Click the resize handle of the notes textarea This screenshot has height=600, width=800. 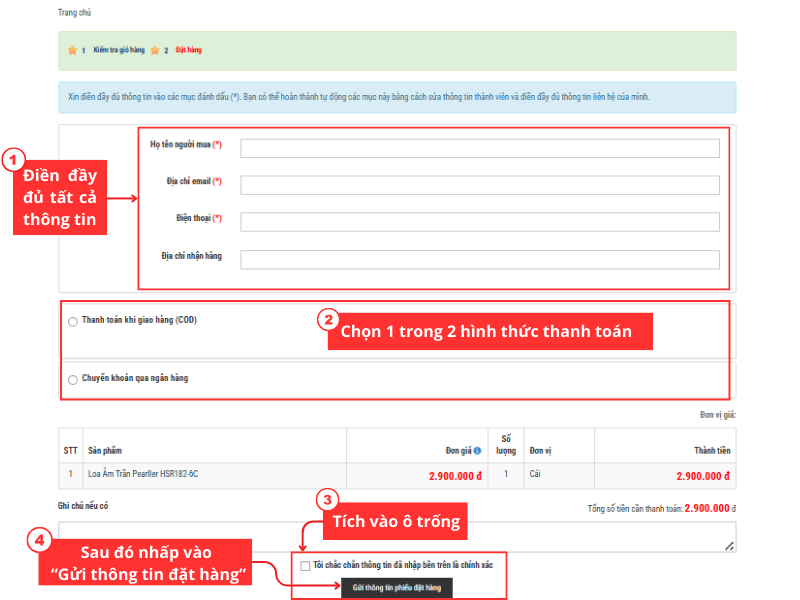[730, 546]
